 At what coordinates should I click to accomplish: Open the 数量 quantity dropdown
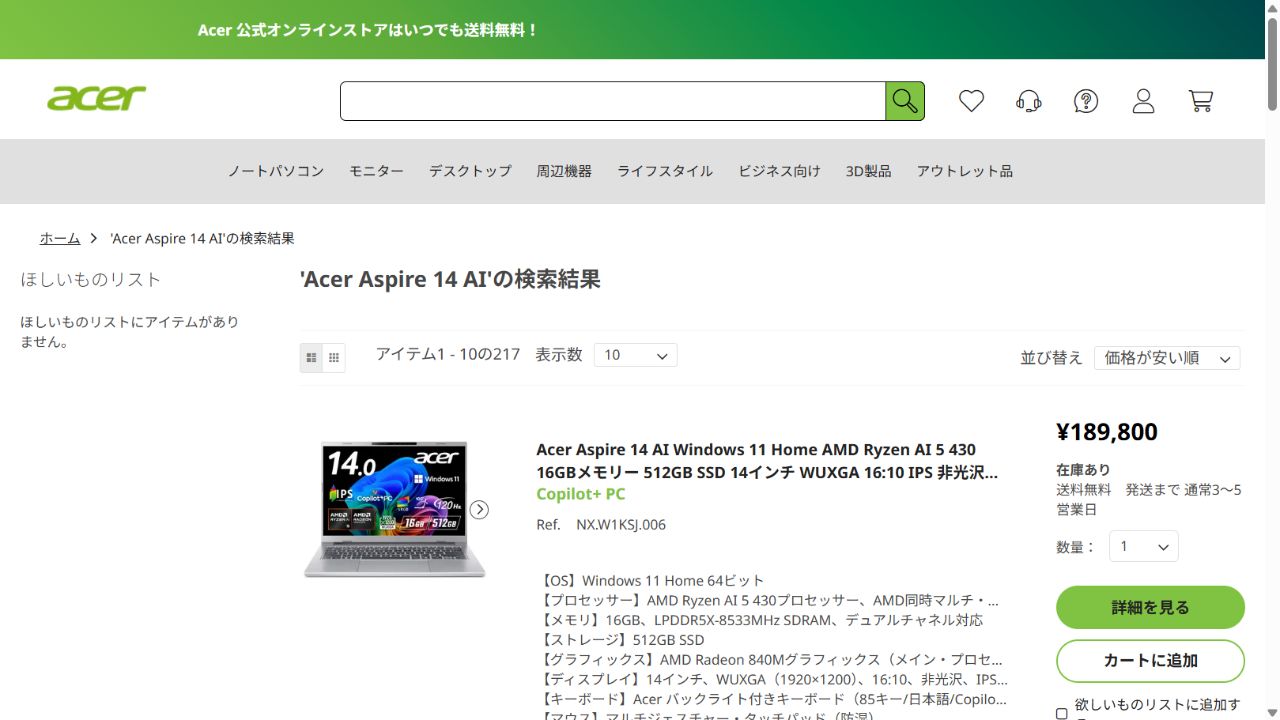pyautogui.click(x=1144, y=546)
